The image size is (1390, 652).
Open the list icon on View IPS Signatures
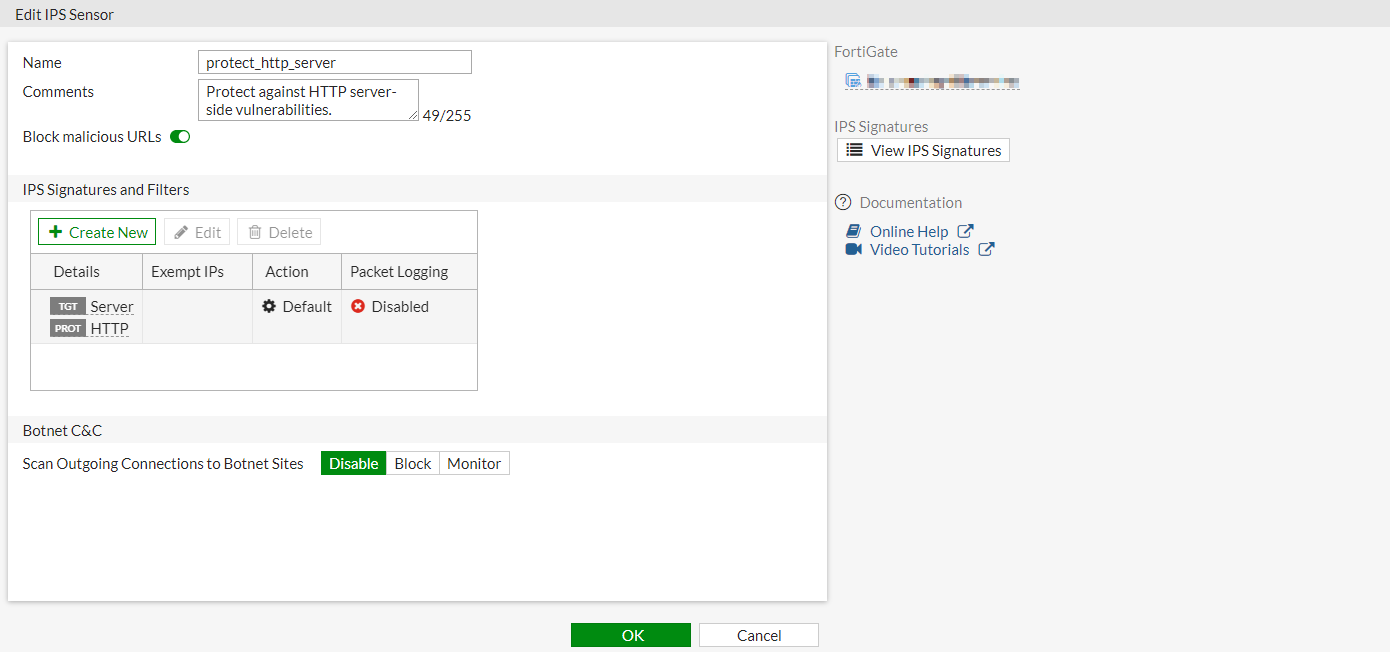tap(854, 150)
